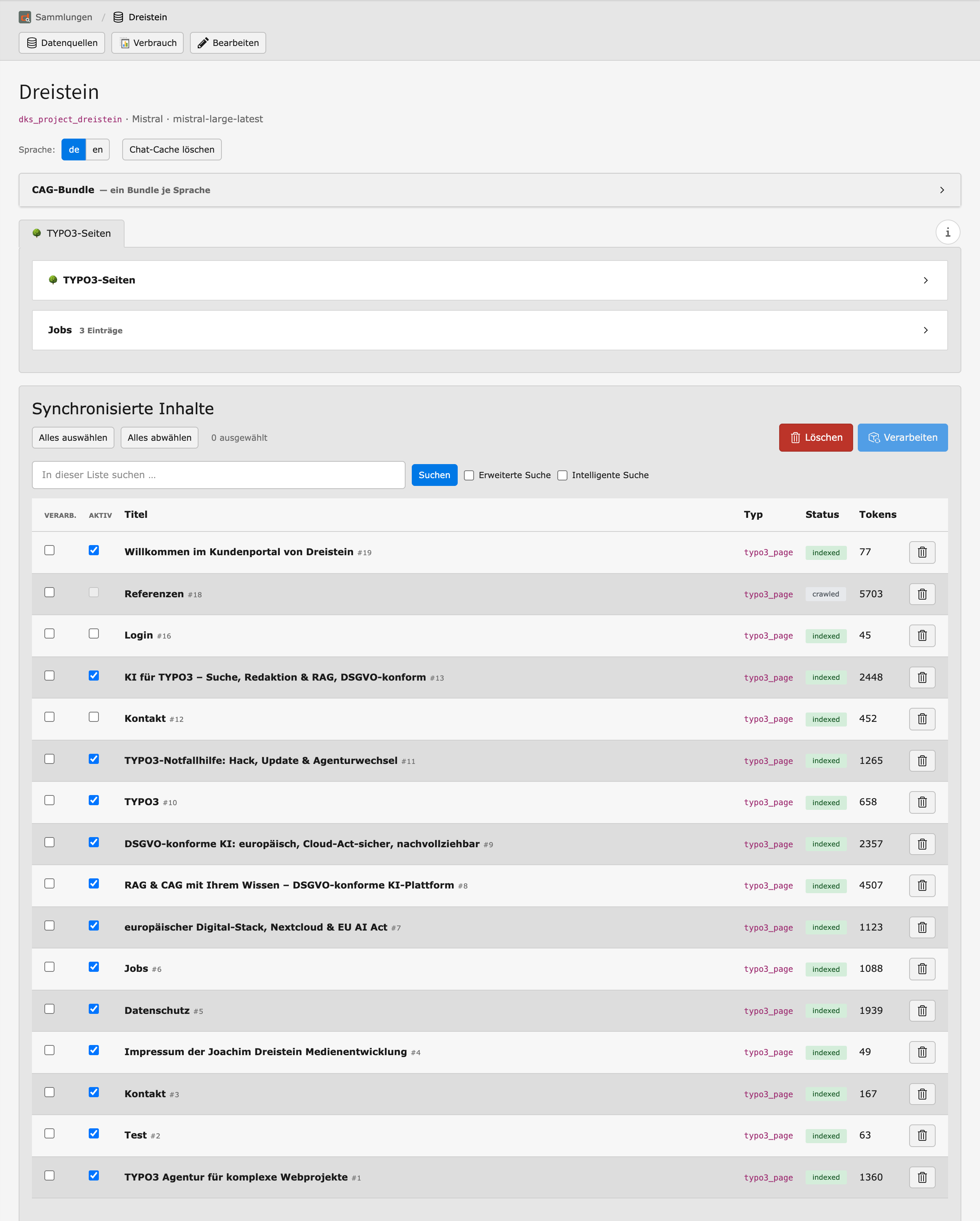980x1221 pixels.
Task: Delete the Willkommen im Kundenportal row via trash
Action: pos(922,552)
